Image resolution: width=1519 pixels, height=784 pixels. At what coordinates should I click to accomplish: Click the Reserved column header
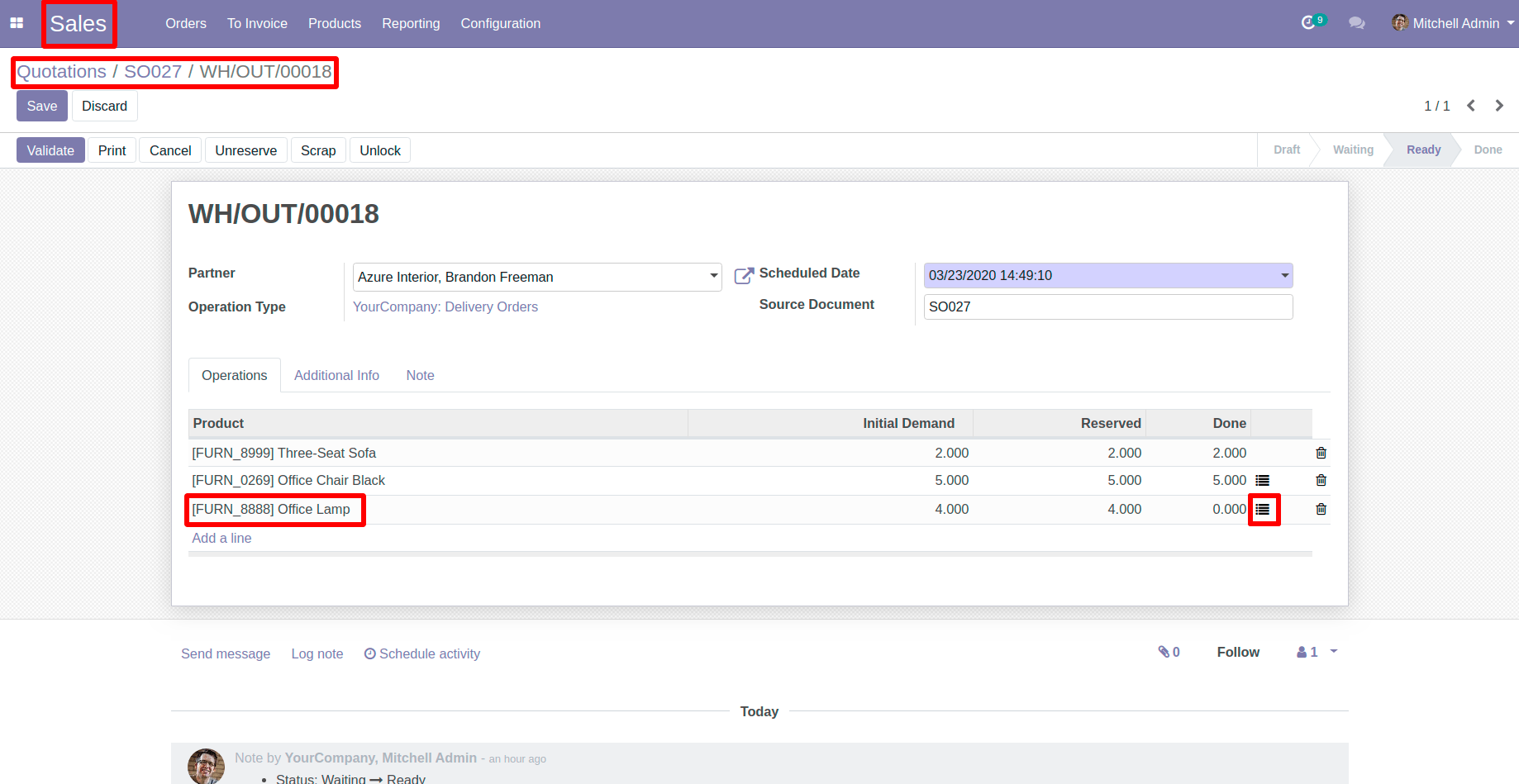[1059, 423]
